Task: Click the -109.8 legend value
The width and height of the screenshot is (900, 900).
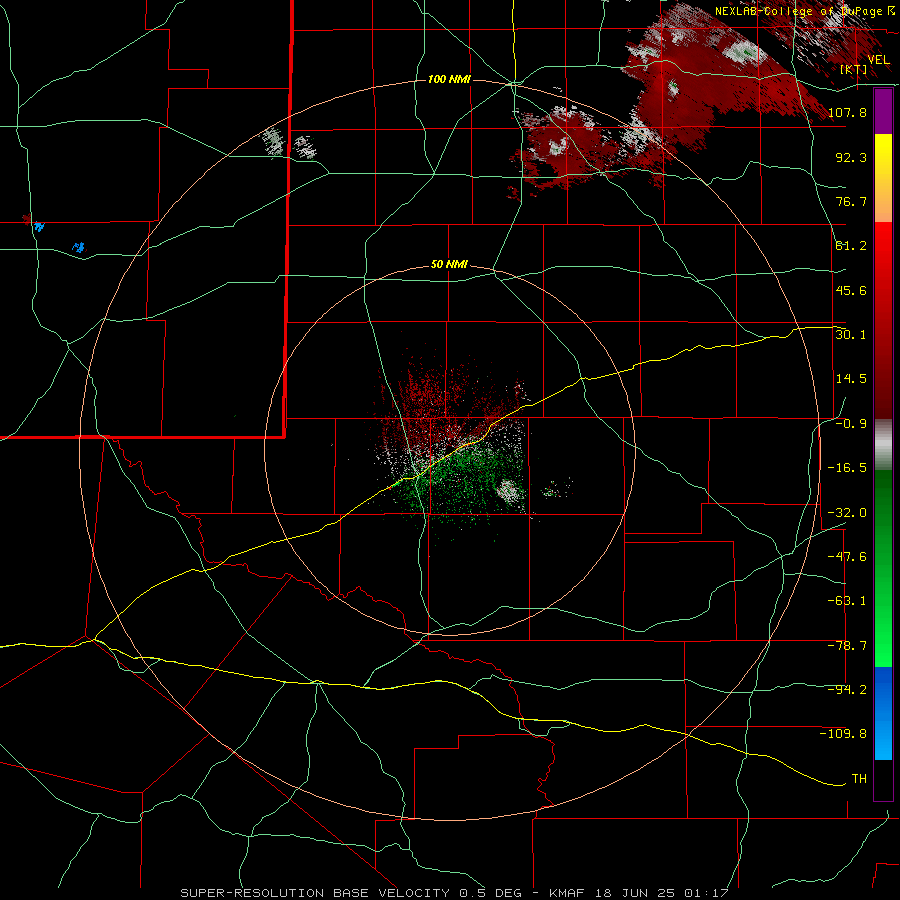Action: click(844, 734)
